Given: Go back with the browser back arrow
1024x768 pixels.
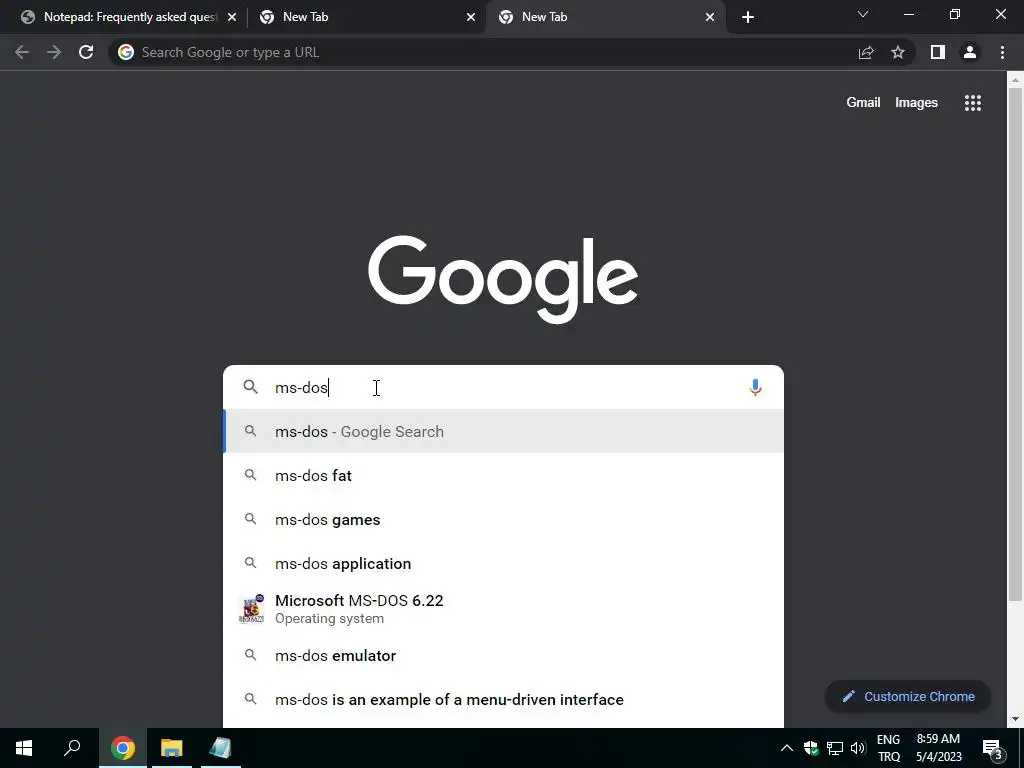Looking at the screenshot, I should click(x=22, y=52).
